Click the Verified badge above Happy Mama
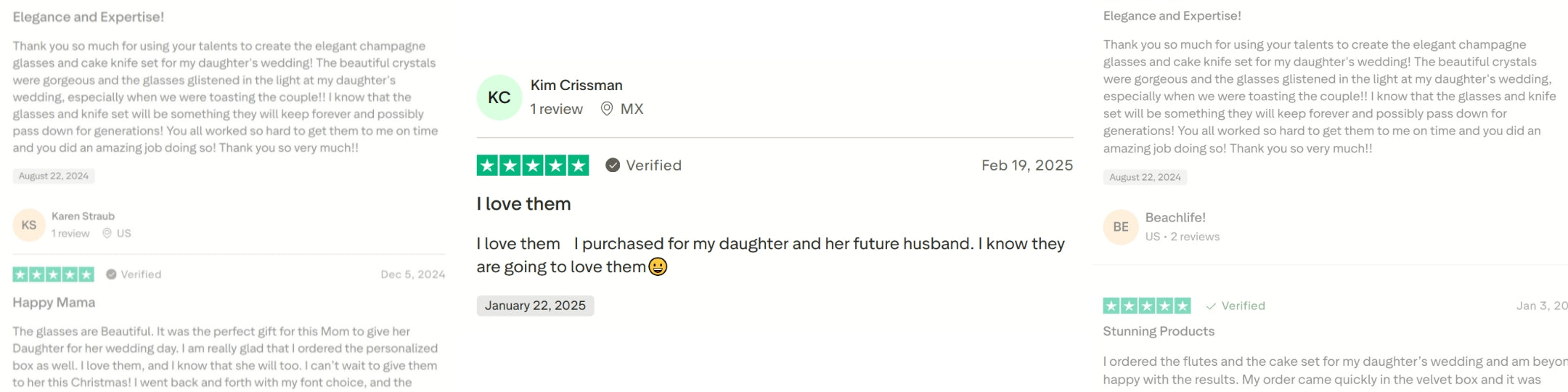Viewport: 1568px width, 392px height. click(111, 274)
